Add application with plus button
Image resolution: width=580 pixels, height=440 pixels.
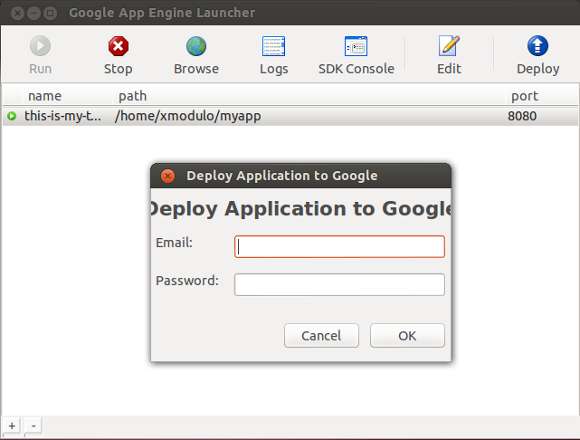[12, 426]
